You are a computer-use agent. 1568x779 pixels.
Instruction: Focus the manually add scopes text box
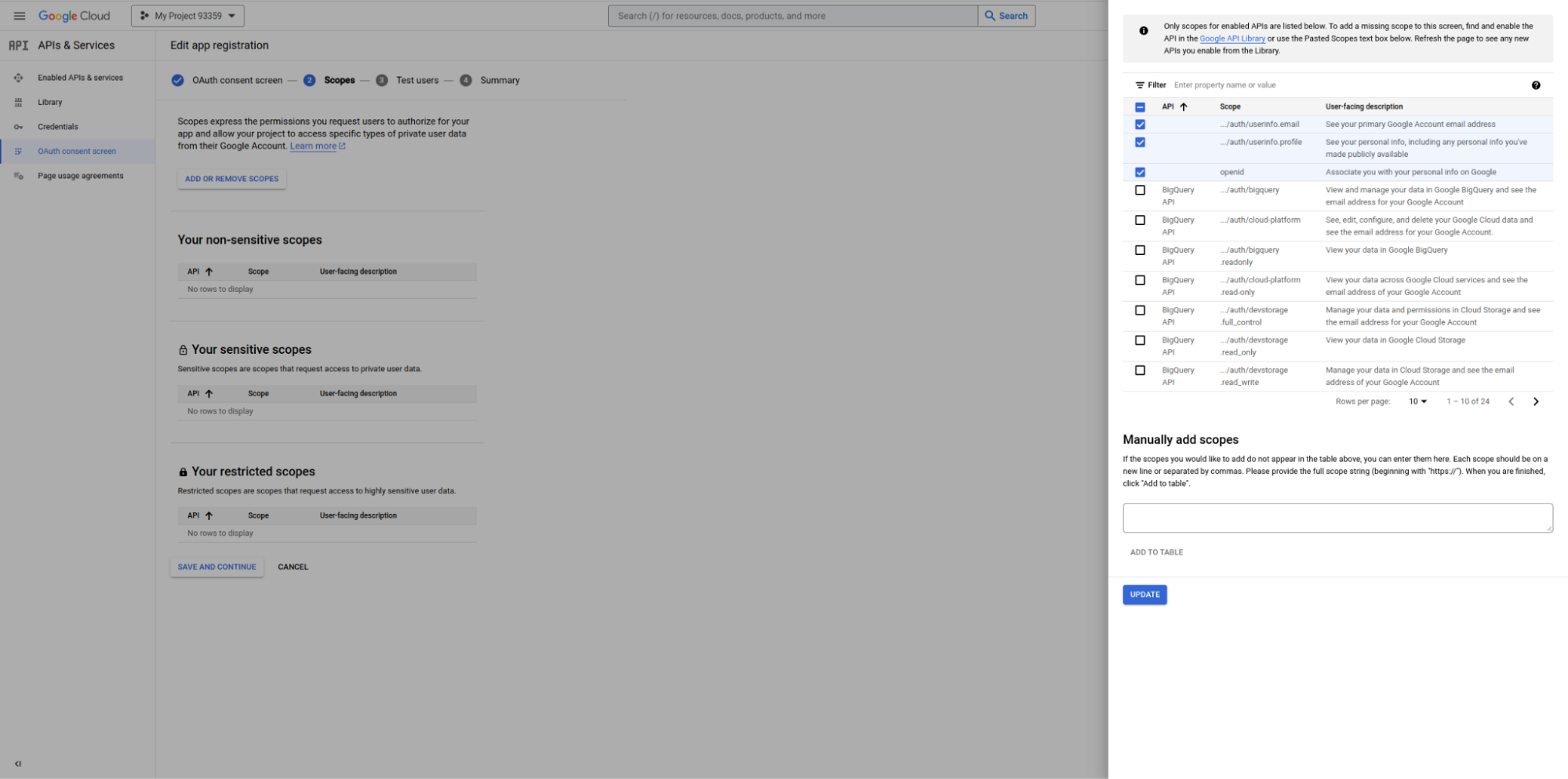1337,518
